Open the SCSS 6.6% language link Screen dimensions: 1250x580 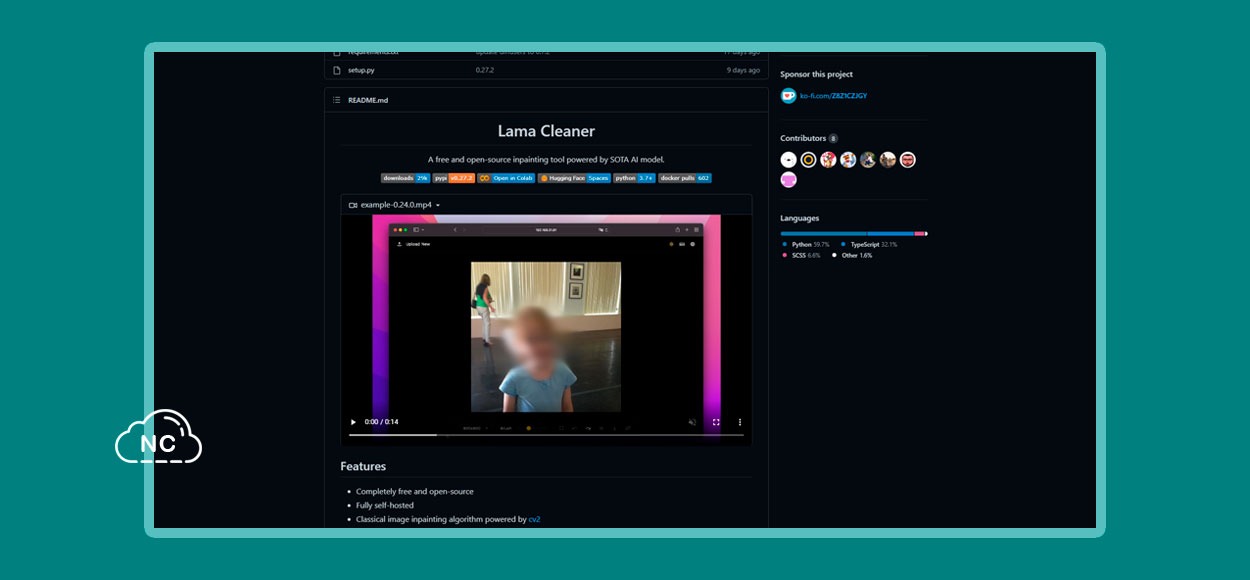pyautogui.click(x=801, y=255)
